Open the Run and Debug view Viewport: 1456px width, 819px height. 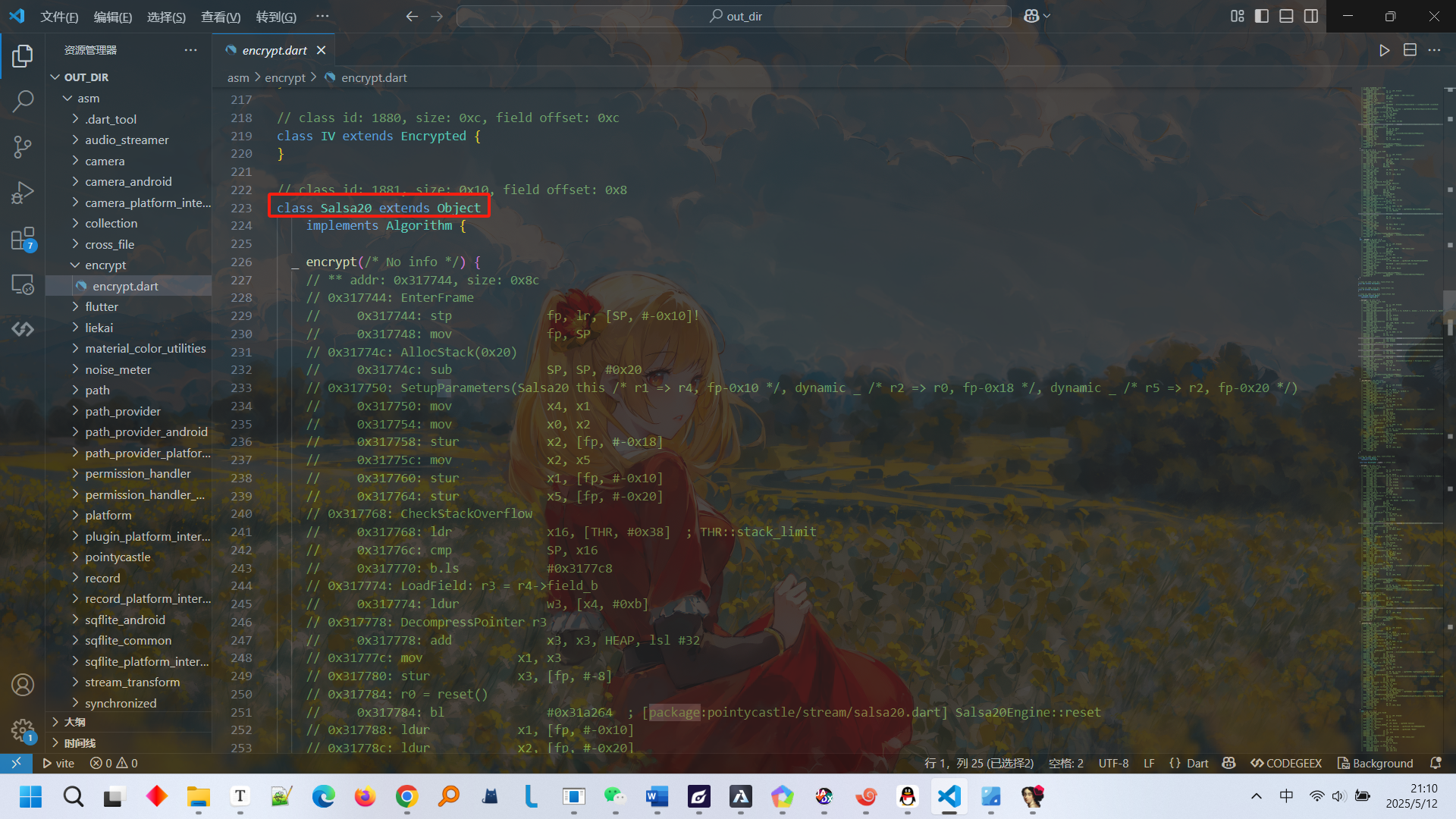tap(23, 193)
